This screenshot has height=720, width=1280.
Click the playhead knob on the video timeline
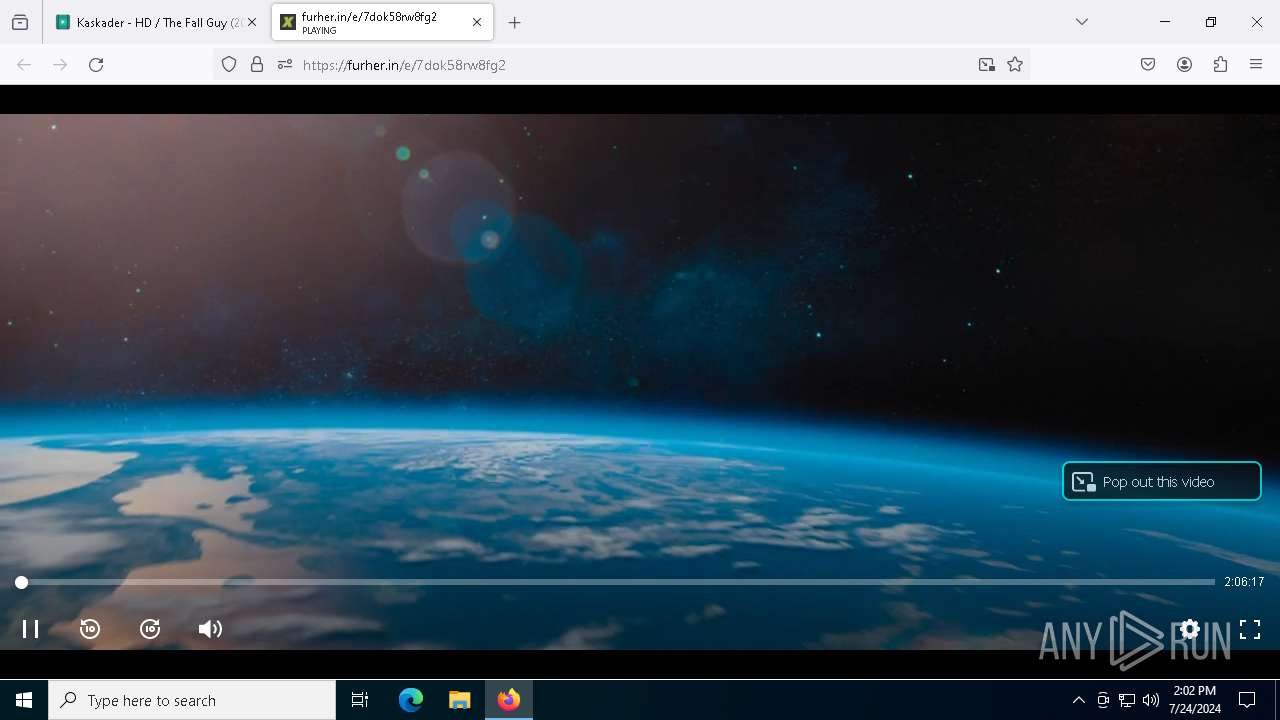21,582
